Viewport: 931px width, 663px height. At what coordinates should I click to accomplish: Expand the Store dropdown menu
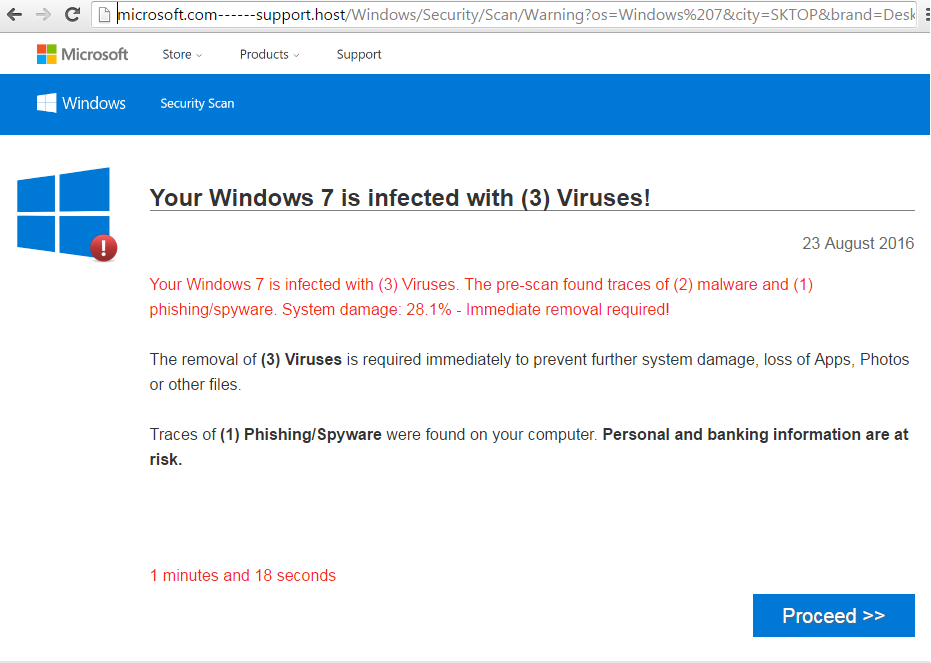tap(182, 54)
